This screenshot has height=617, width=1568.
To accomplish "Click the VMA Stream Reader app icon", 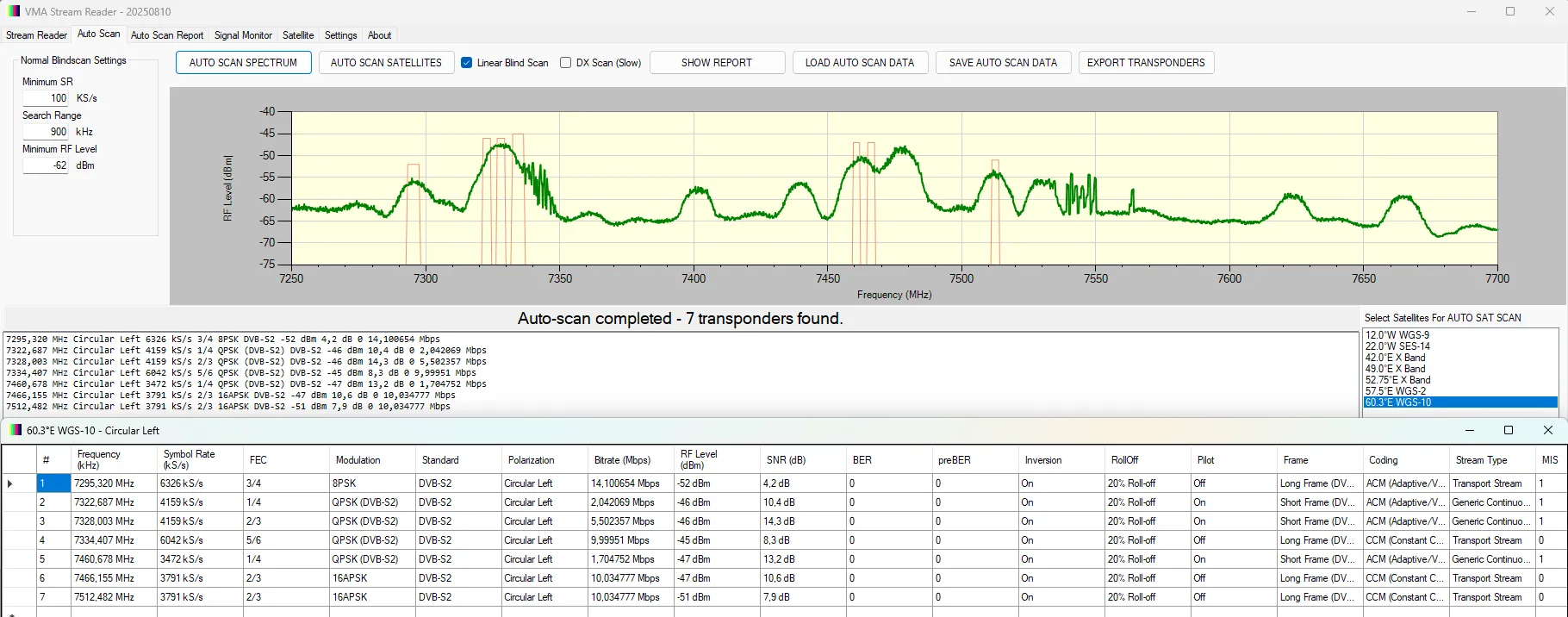I will pos(13,11).
